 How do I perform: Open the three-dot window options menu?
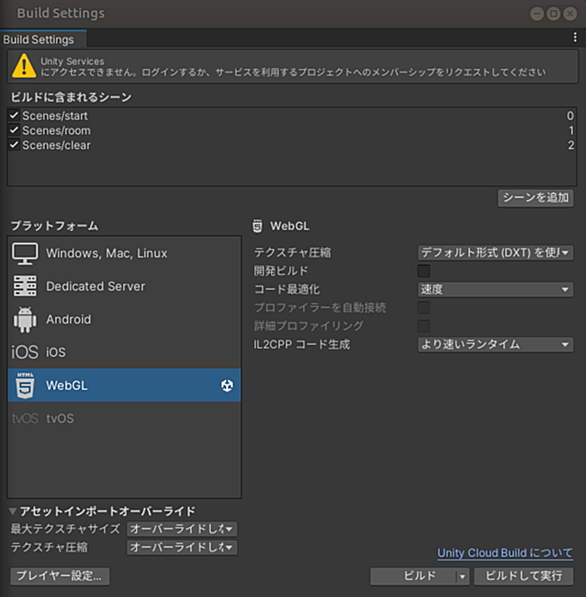[x=575, y=37]
